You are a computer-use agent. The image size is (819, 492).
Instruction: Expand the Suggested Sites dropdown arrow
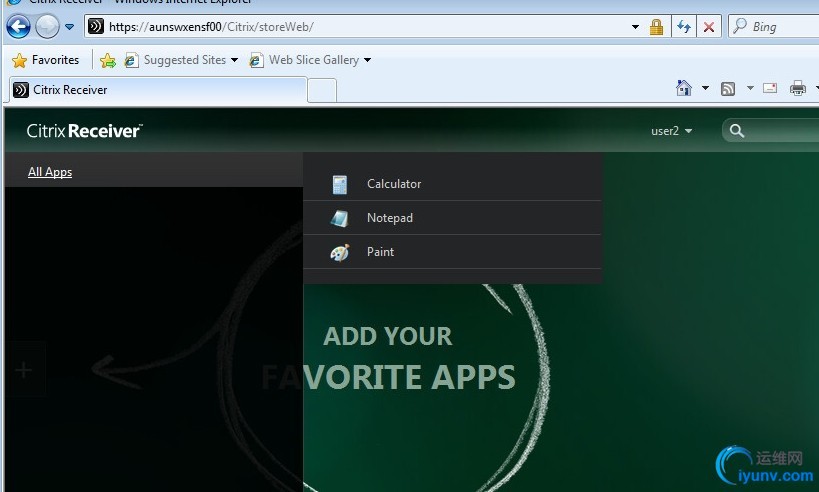coord(234,60)
